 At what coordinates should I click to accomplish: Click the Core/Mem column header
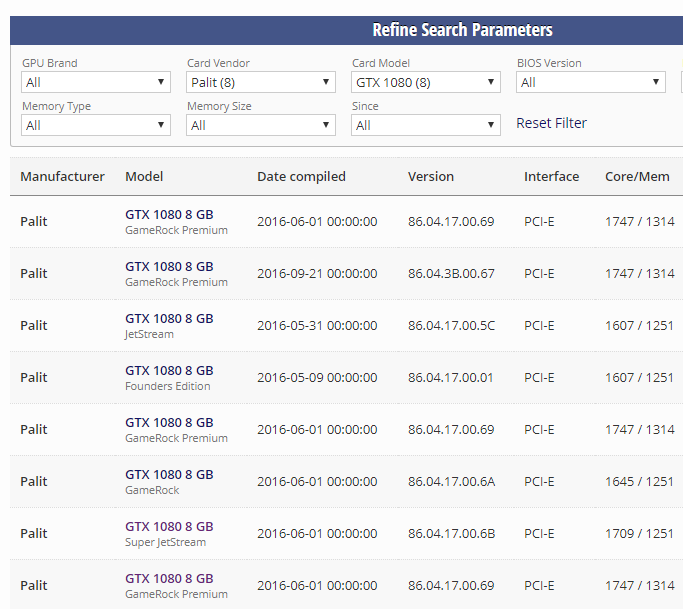click(637, 176)
